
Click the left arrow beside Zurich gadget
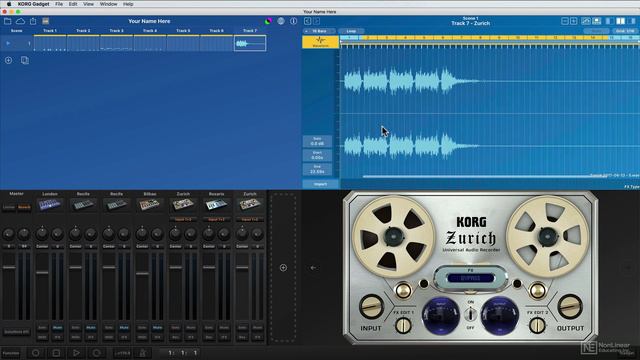pyautogui.click(x=313, y=268)
